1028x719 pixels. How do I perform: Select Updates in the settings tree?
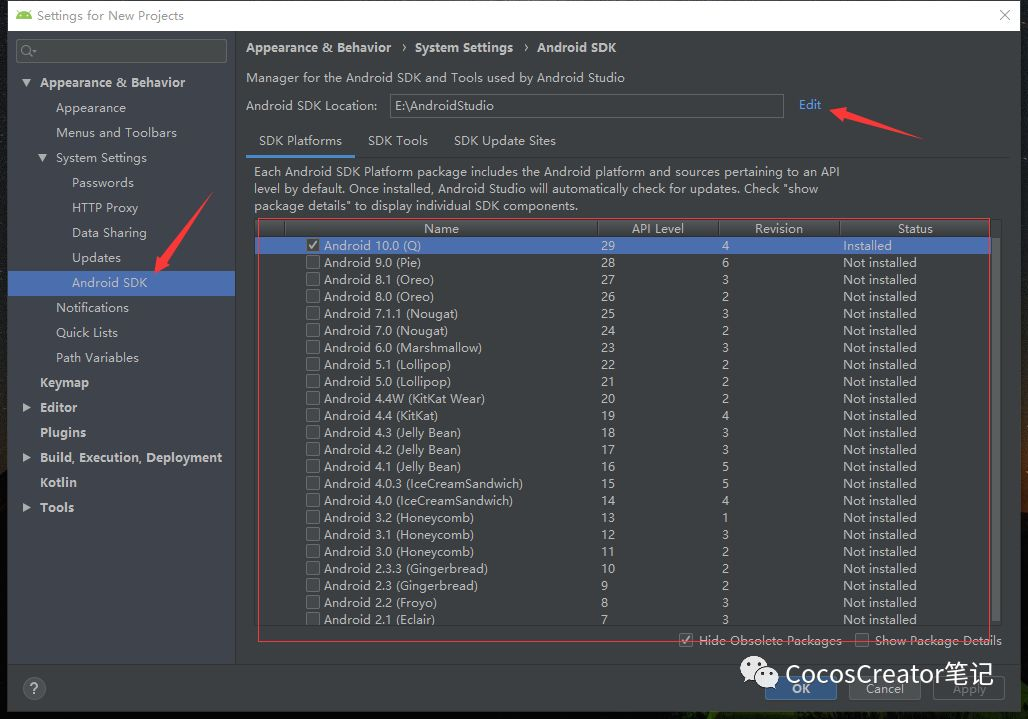[96, 258]
